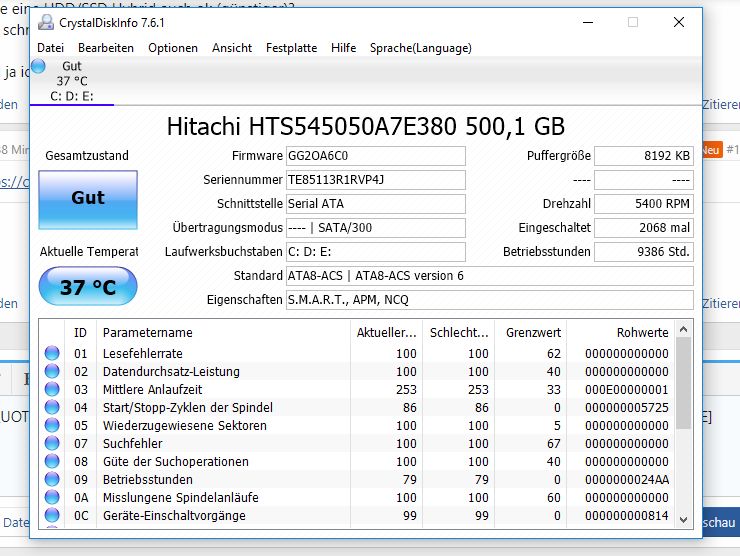
Task: Click the Parametername column header
Action: 223,332
